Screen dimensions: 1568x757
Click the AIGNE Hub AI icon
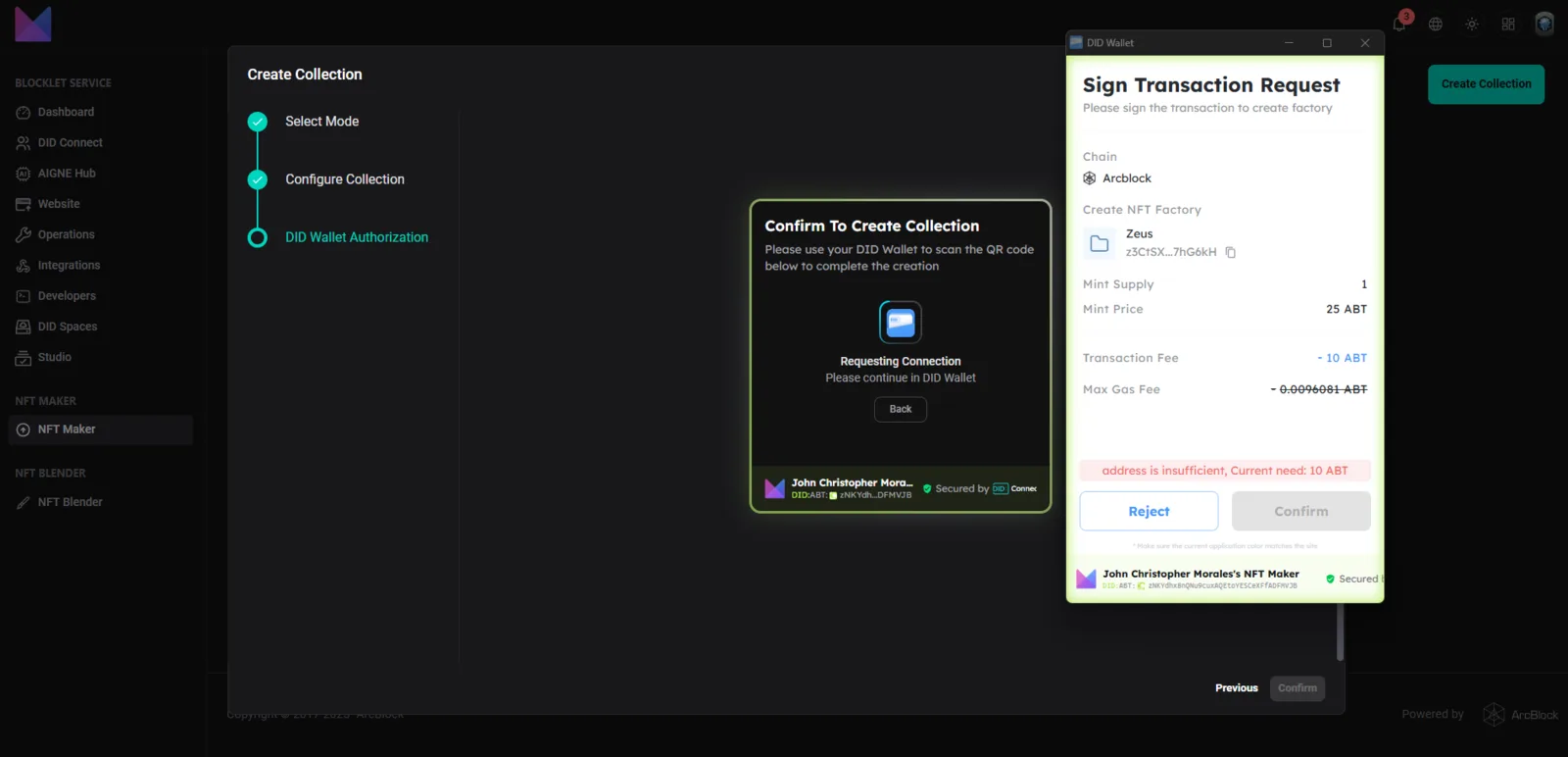[24, 174]
